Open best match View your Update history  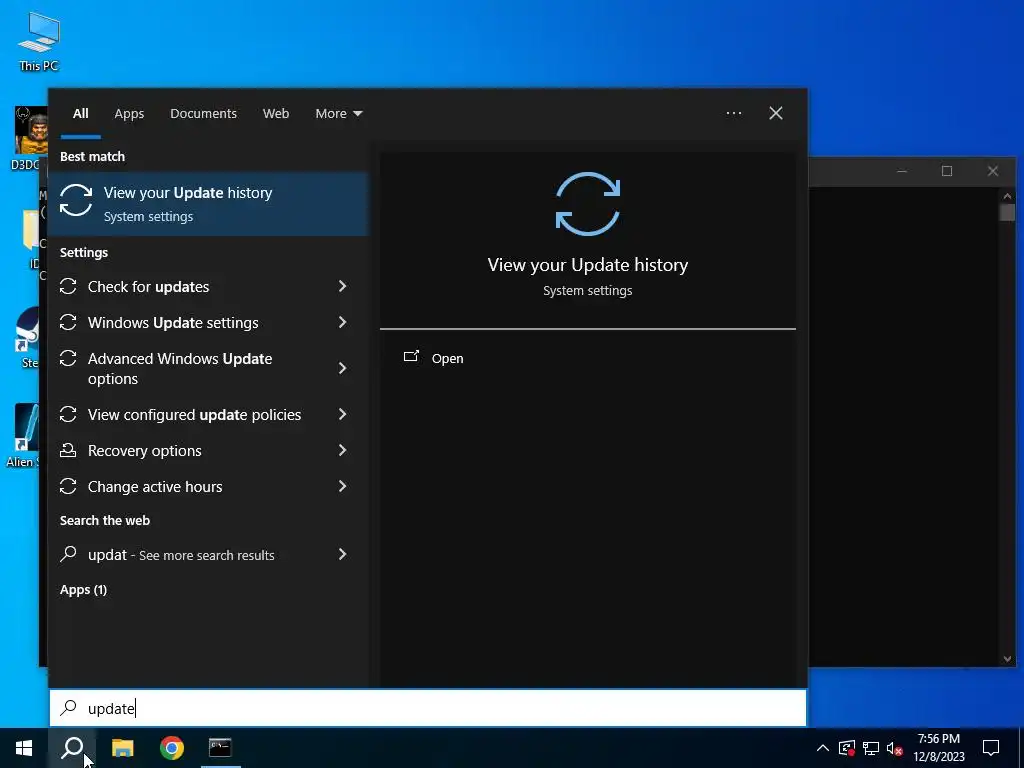pyautogui.click(x=208, y=204)
